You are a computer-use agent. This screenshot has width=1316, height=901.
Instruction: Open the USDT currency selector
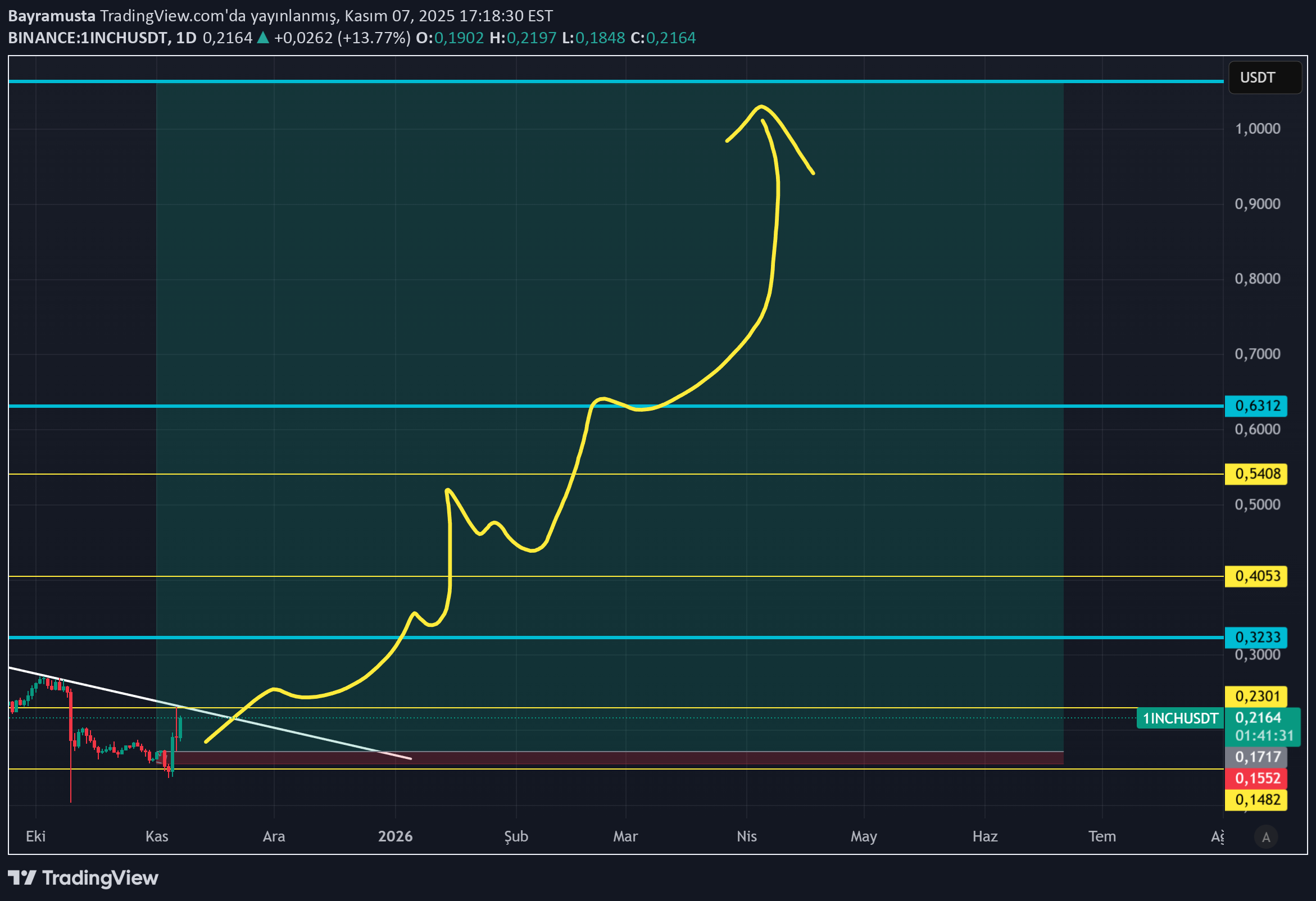1264,78
